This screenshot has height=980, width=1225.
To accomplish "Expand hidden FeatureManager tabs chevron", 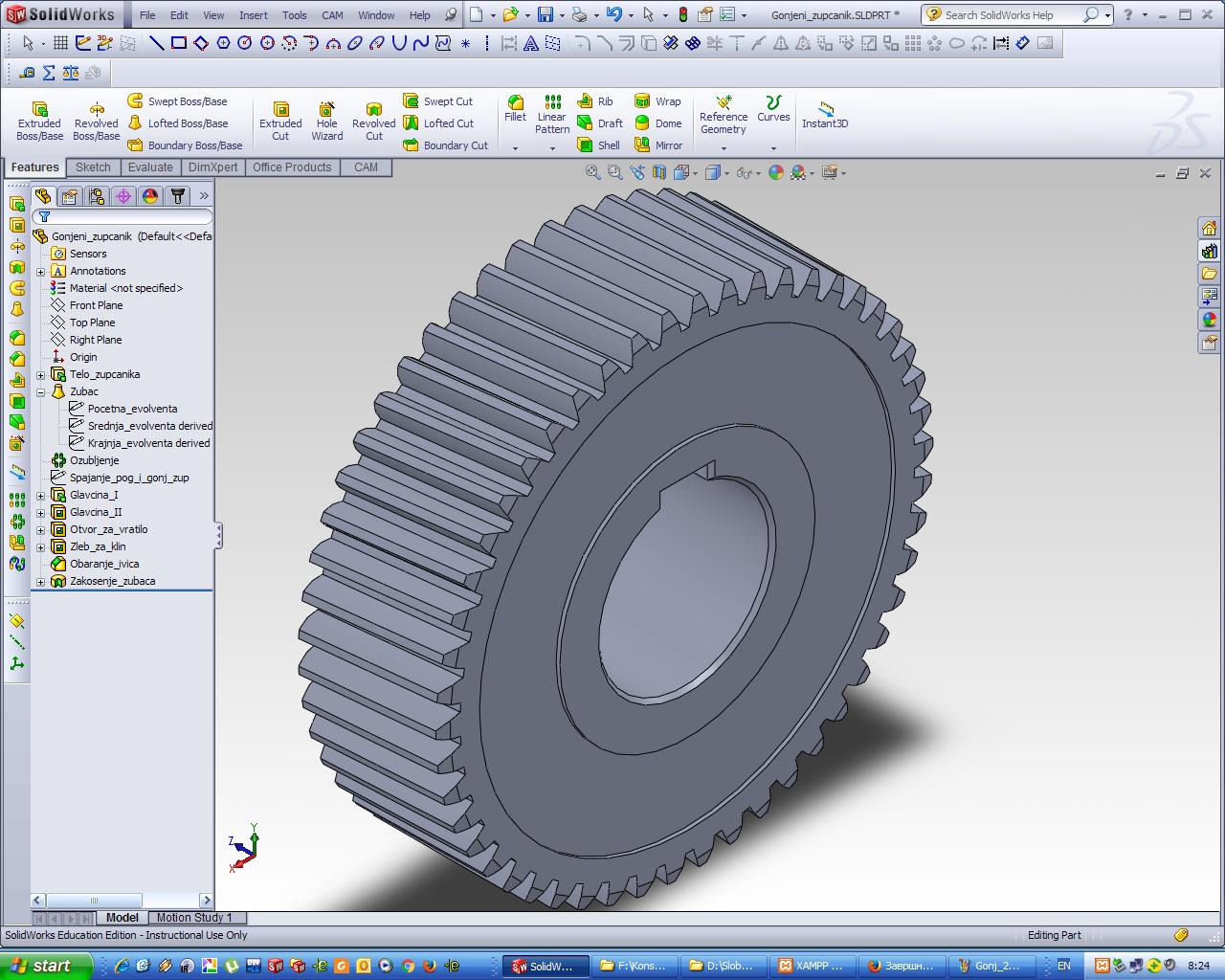I will coord(204,196).
